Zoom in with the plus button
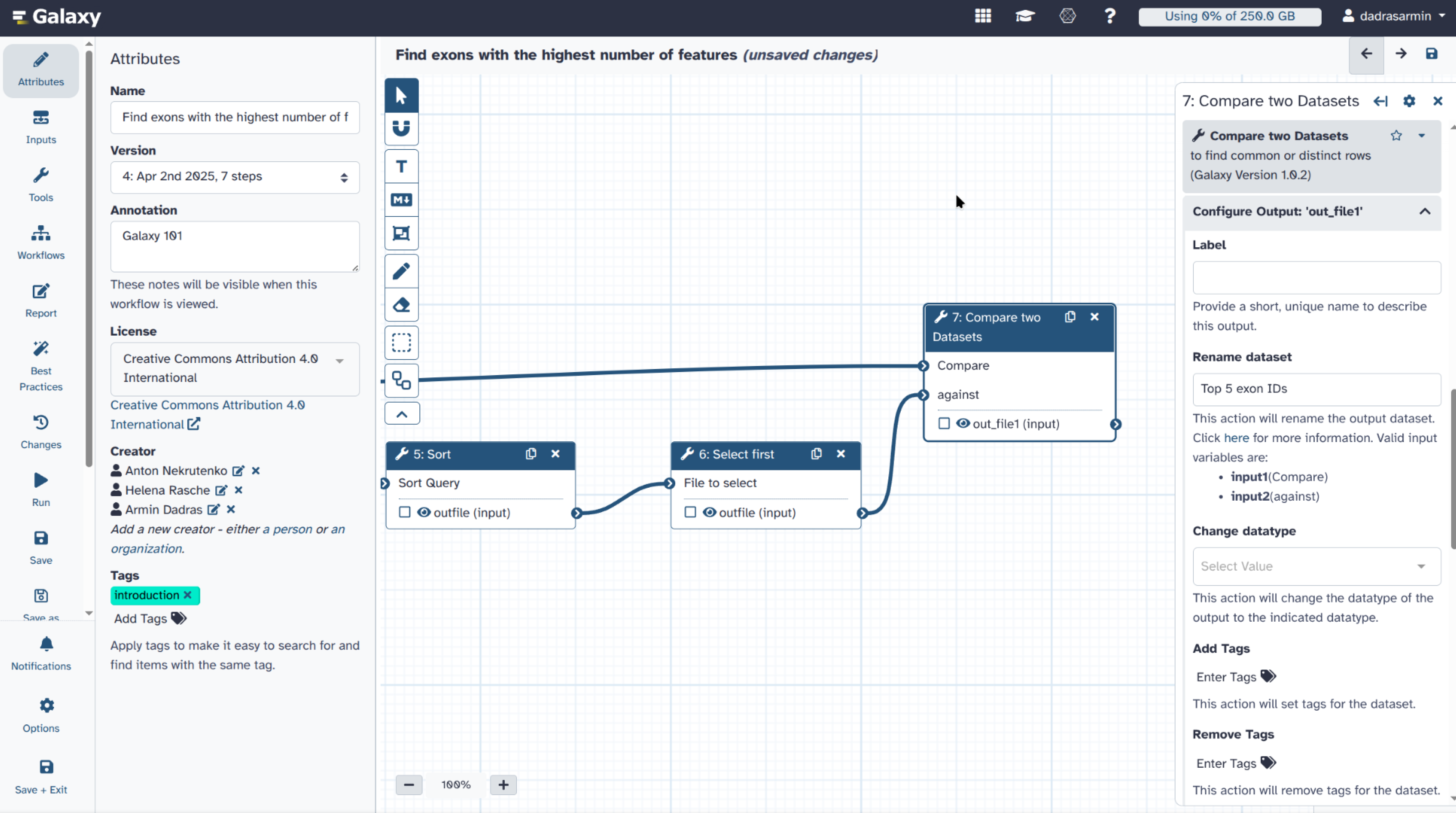Image resolution: width=1456 pixels, height=813 pixels. (x=503, y=785)
